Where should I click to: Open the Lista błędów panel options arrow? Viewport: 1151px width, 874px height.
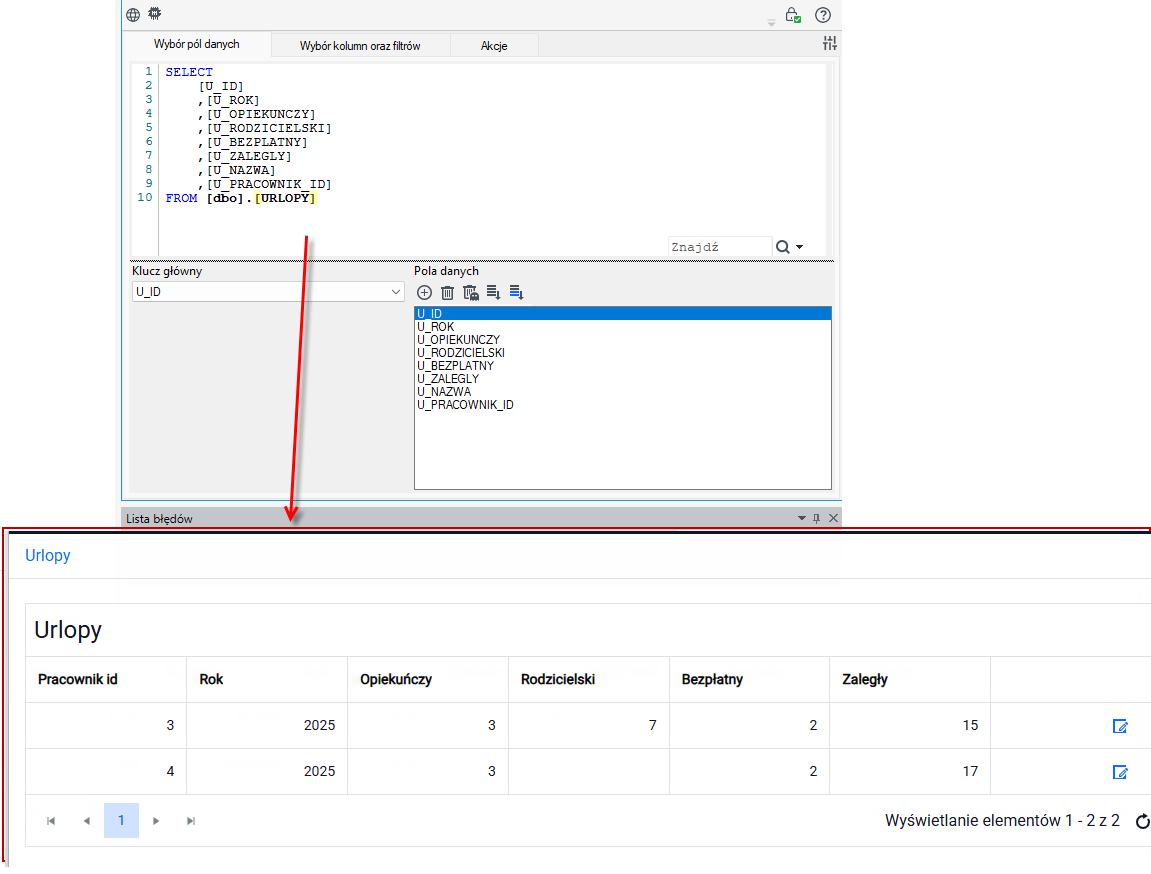pos(802,518)
